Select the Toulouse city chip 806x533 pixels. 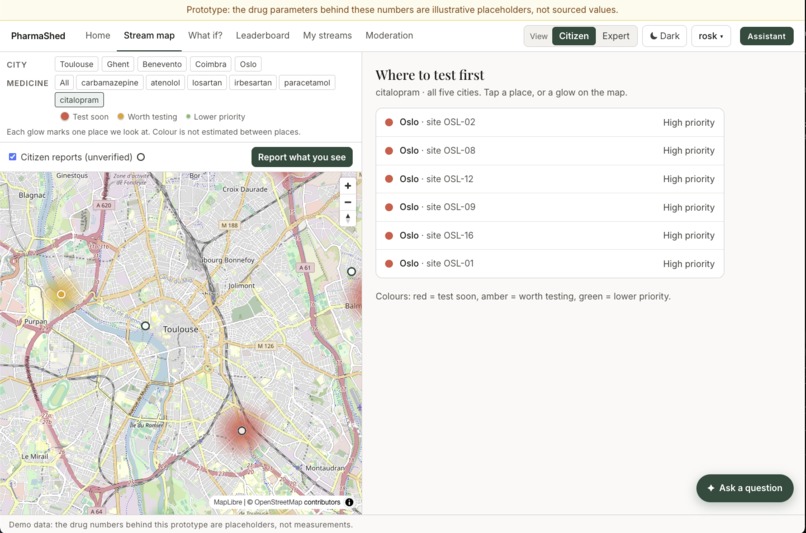click(x=77, y=64)
